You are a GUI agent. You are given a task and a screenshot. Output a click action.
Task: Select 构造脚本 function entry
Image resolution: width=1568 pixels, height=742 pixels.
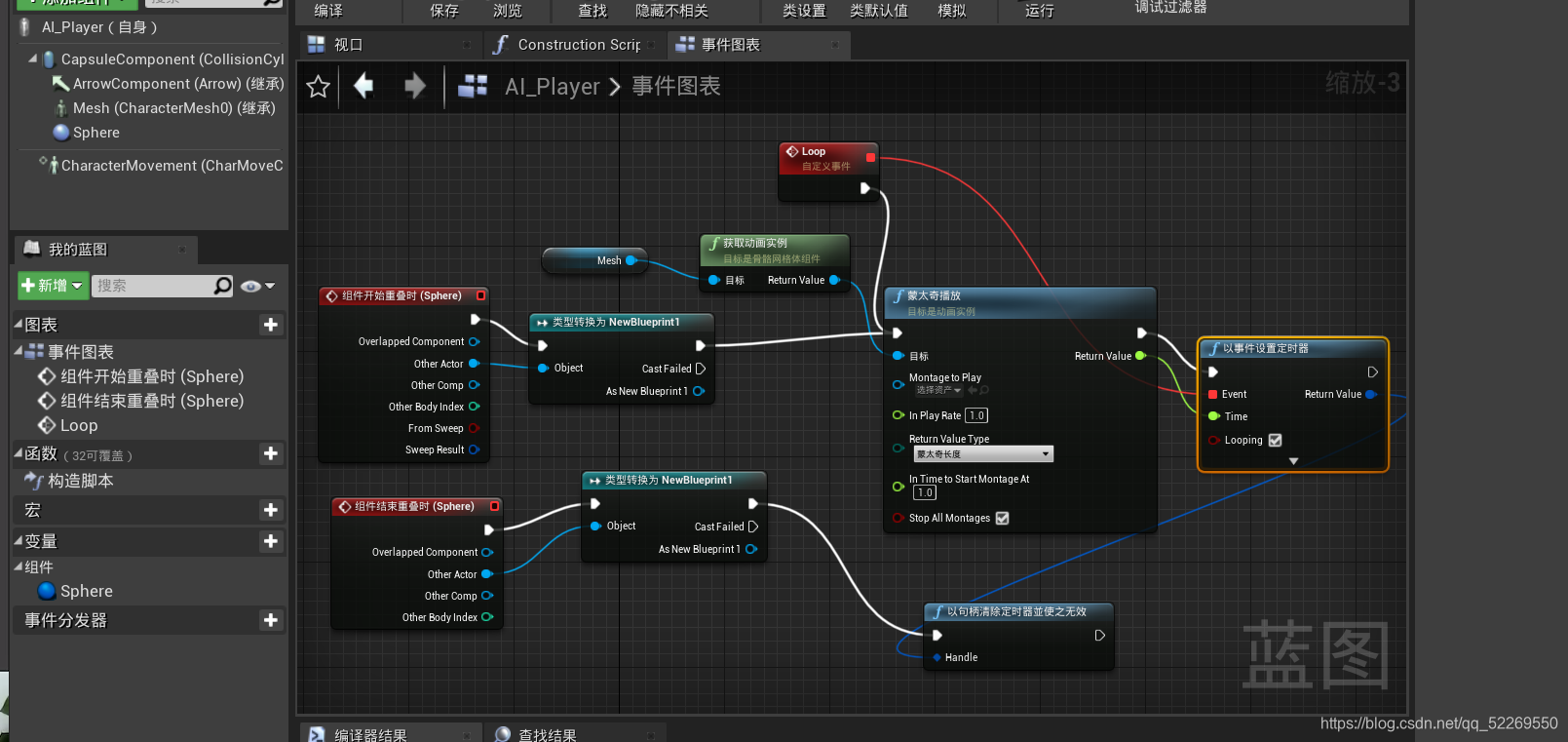(x=81, y=481)
